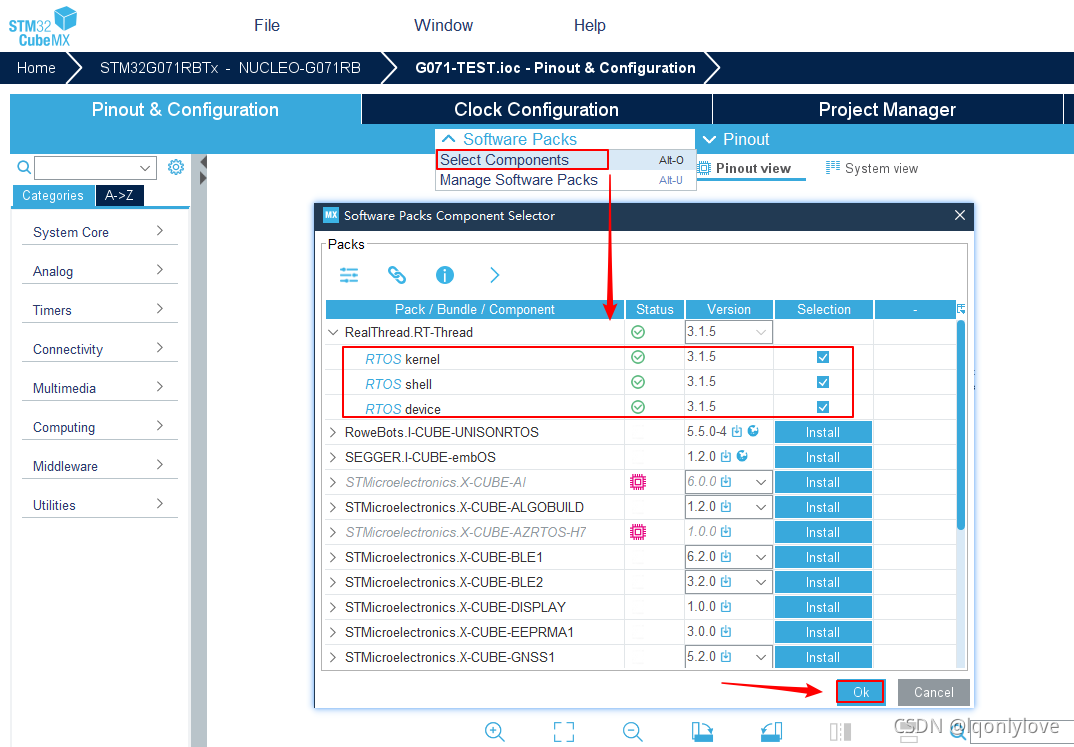Viewport: 1074px width, 747px height.
Task: Switch to Clock Configuration tab
Action: [536, 110]
